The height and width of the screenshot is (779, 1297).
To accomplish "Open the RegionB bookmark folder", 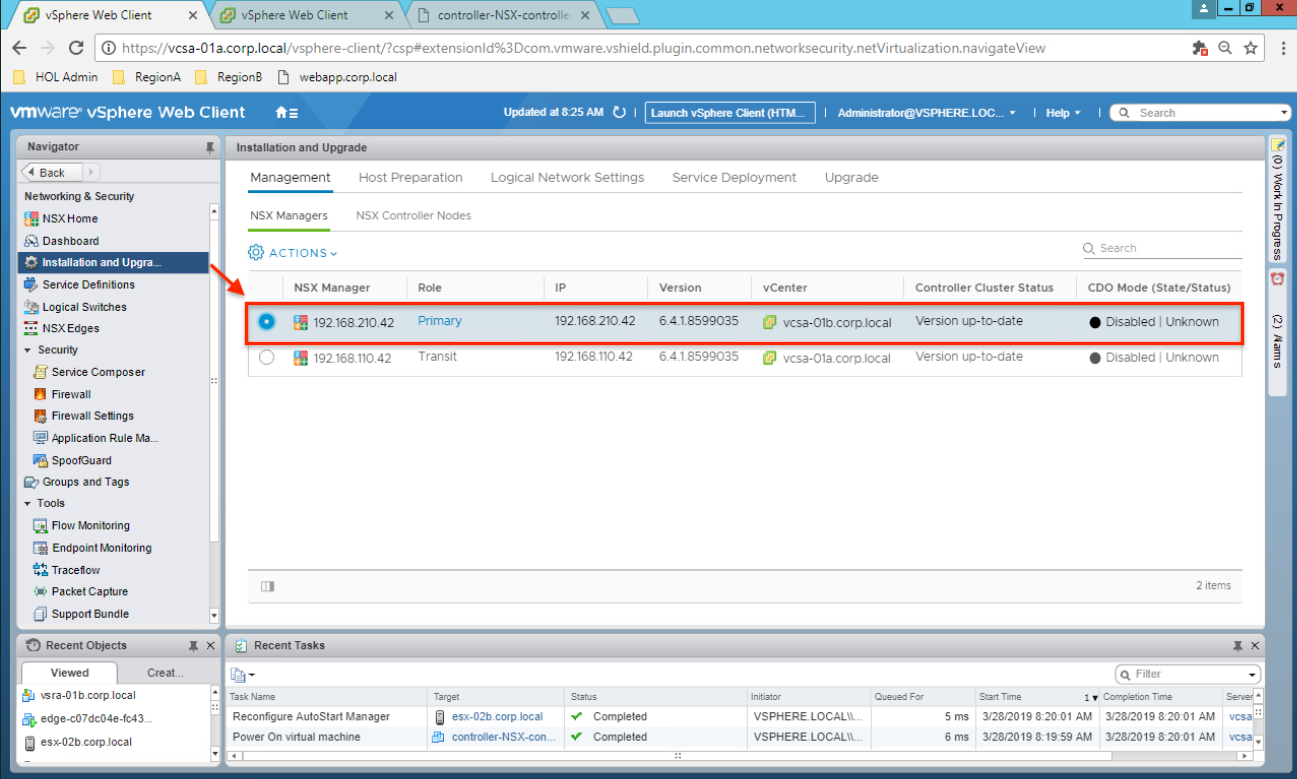I will click(229, 77).
